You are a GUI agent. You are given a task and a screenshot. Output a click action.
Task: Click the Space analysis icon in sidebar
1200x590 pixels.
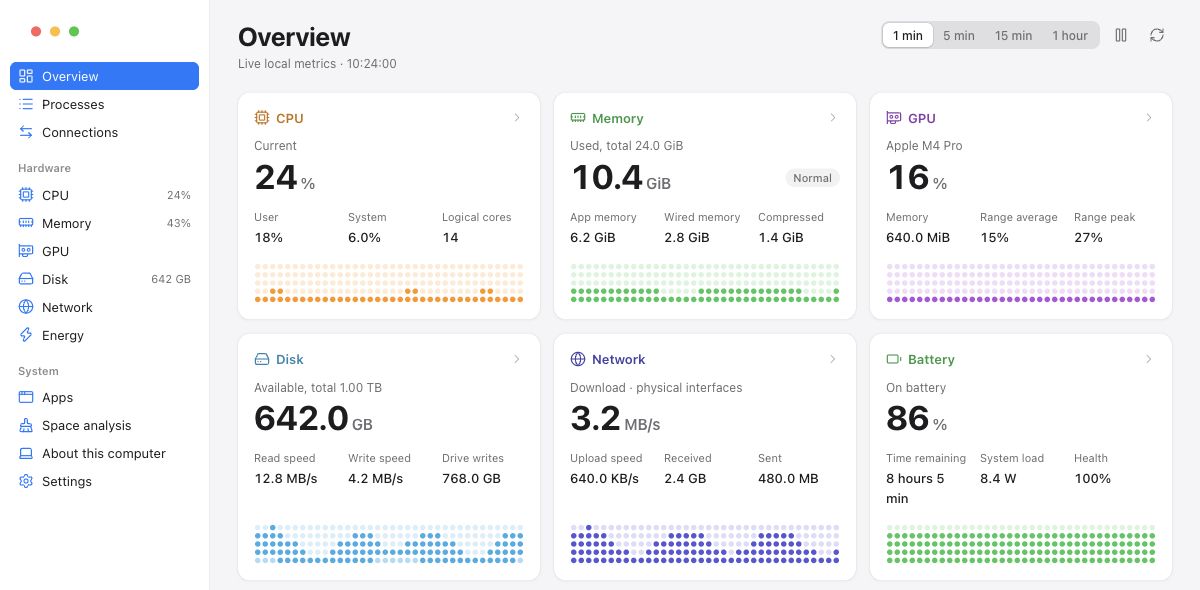pos(26,425)
